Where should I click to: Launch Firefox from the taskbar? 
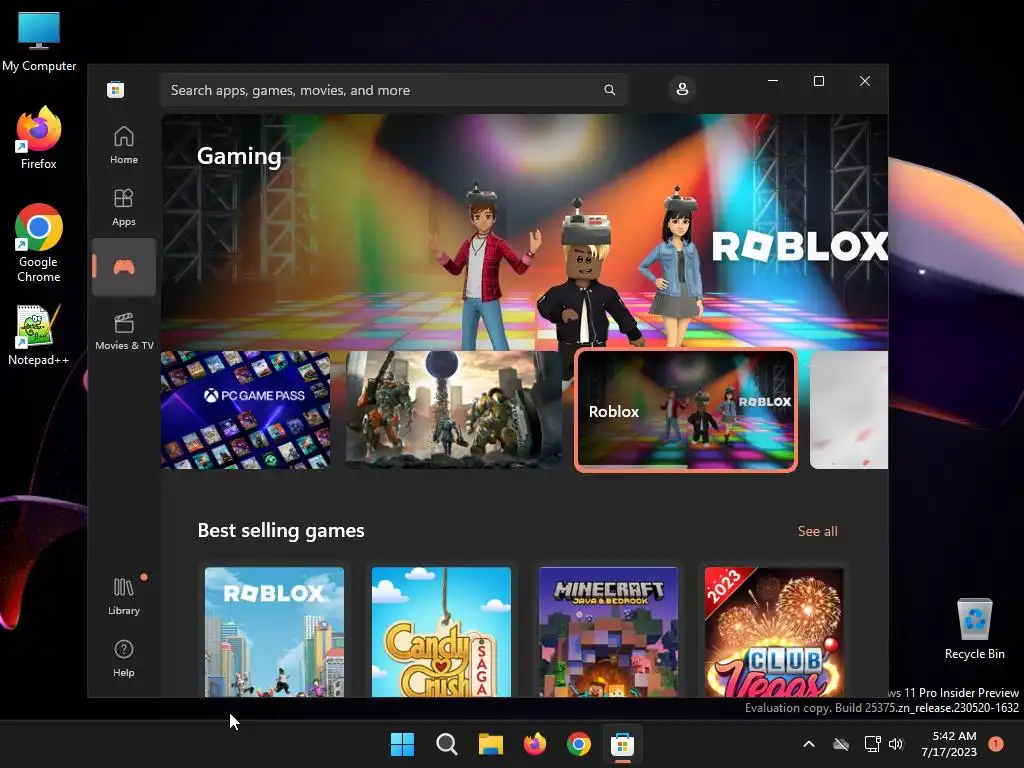(535, 744)
